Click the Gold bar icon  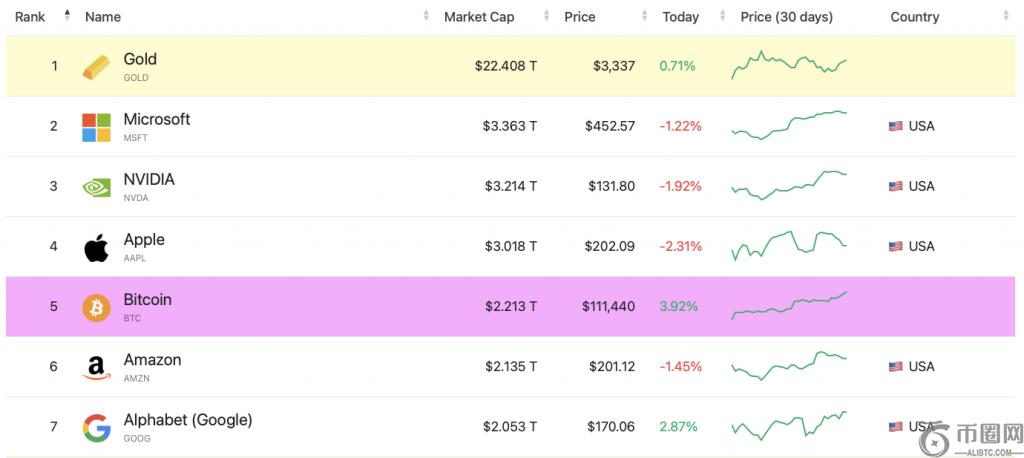click(96, 67)
